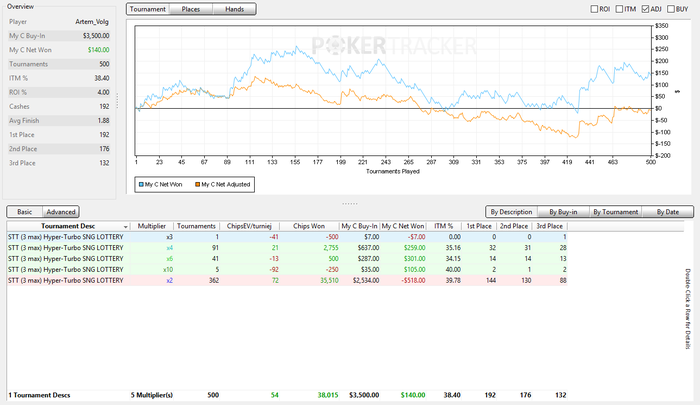This screenshot has width=700, height=405.
Task: Click the orange My C Net Adjusted legend swatch
Action: (x=196, y=184)
